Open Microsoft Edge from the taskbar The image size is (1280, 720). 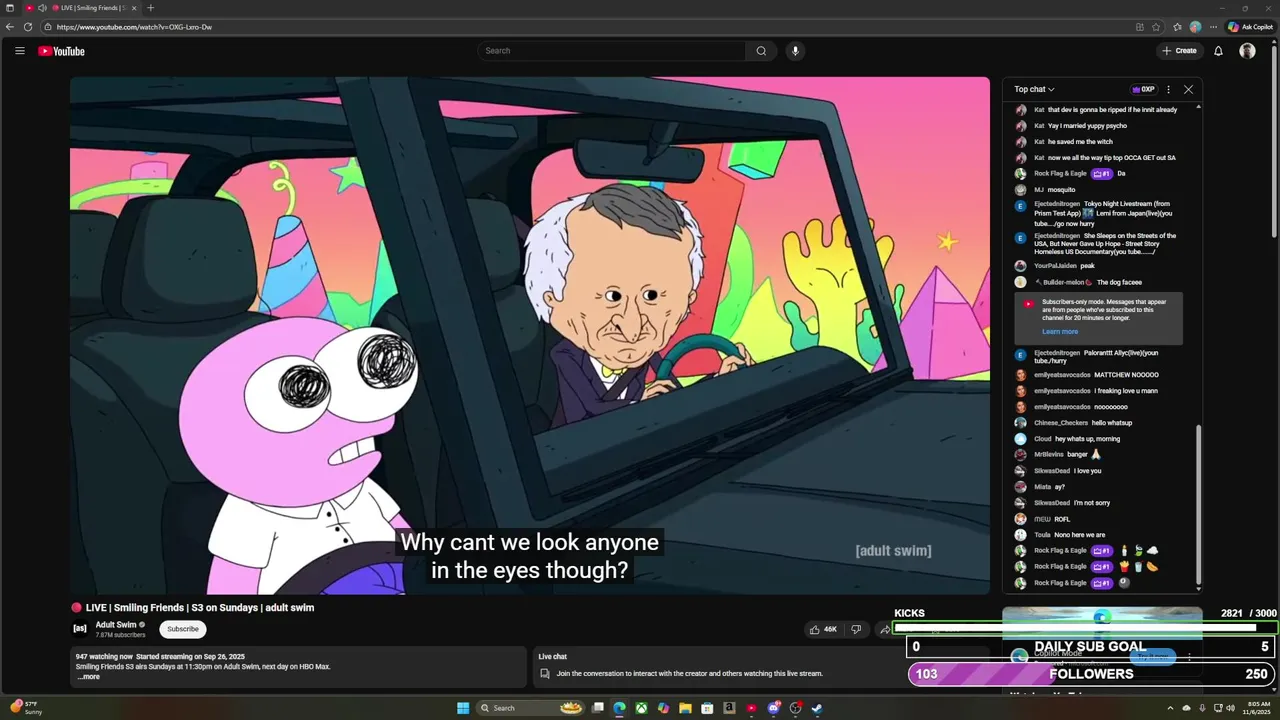pos(619,708)
